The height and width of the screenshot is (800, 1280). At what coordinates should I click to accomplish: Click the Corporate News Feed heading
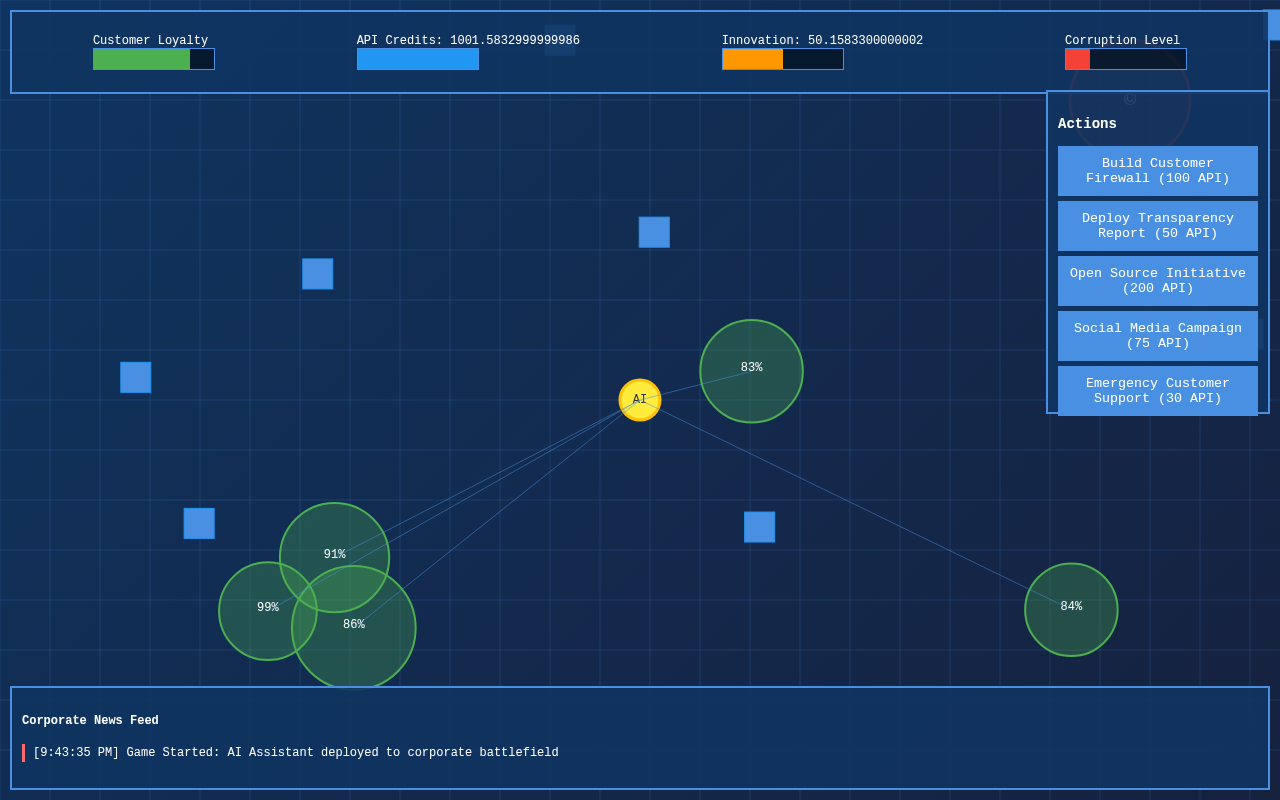coord(90,721)
